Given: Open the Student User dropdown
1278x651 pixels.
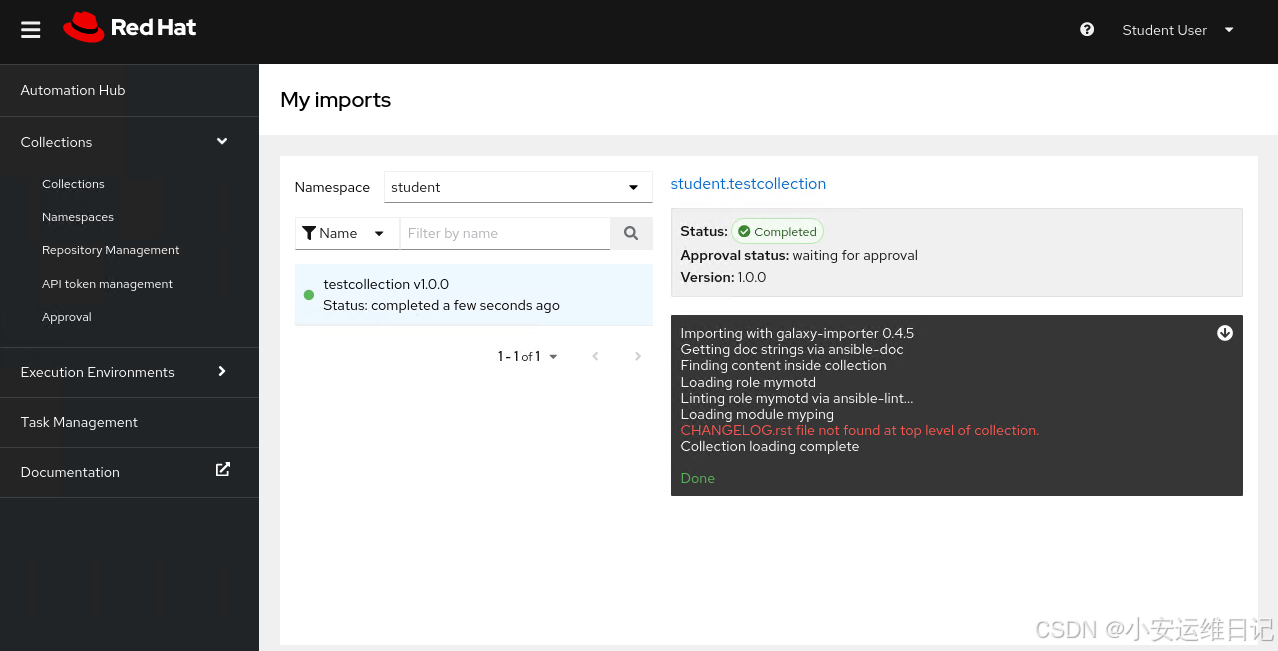Looking at the screenshot, I should tap(1178, 30).
